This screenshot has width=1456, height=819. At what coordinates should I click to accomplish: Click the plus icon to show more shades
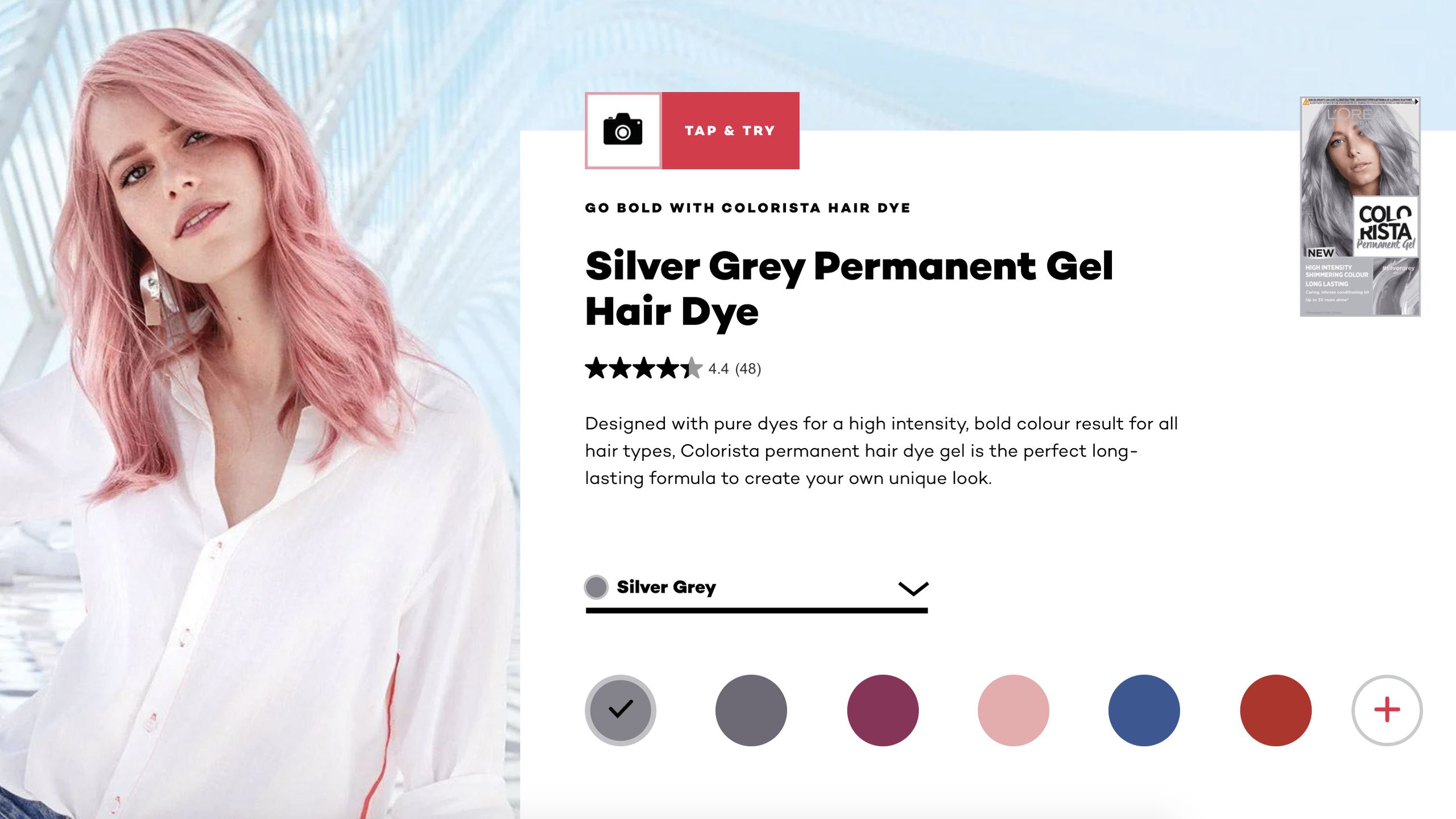(x=1387, y=710)
